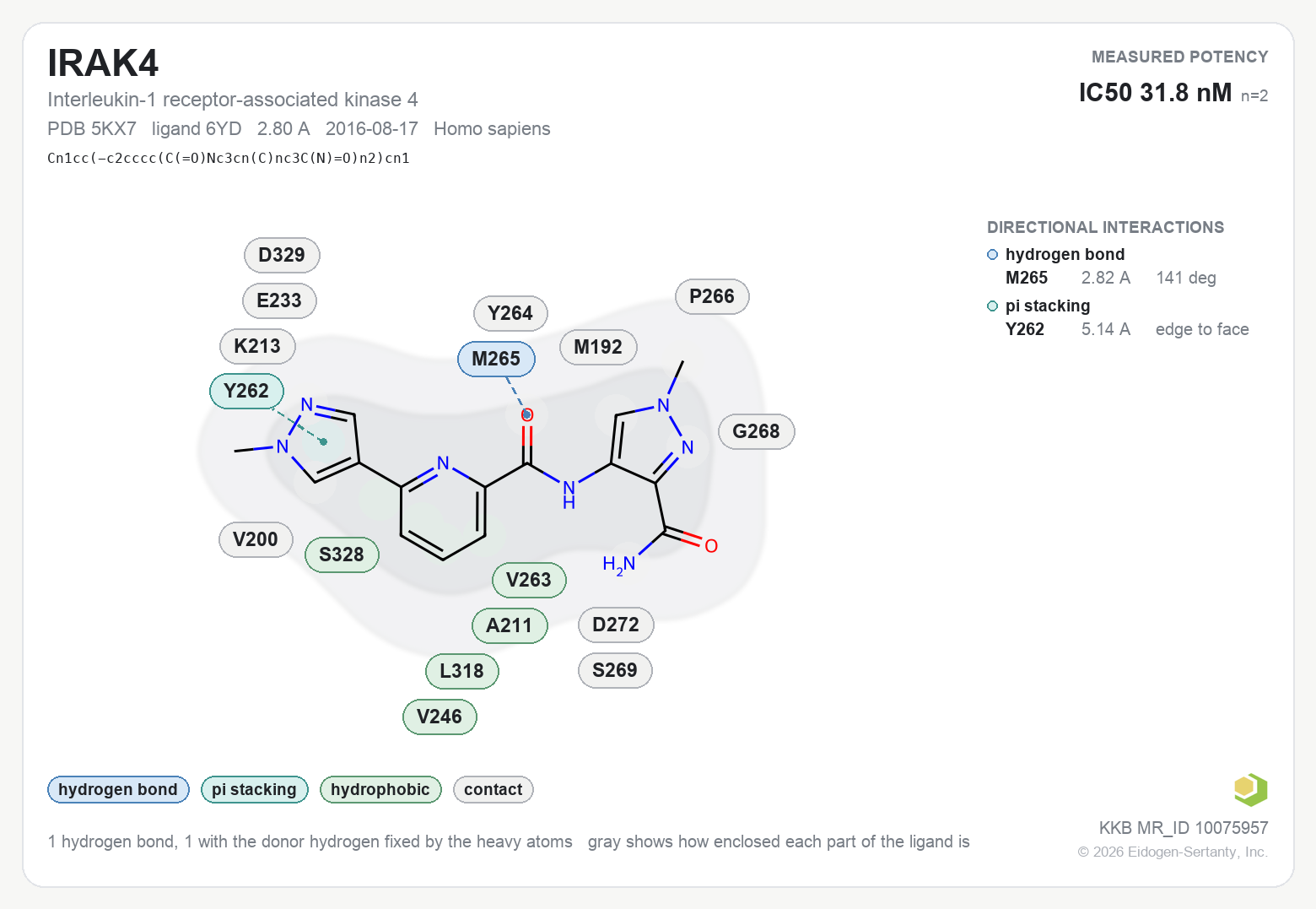Viewport: 1316px width, 909px height.
Task: Click the pi stacking legend circle marker
Action: 993,306
